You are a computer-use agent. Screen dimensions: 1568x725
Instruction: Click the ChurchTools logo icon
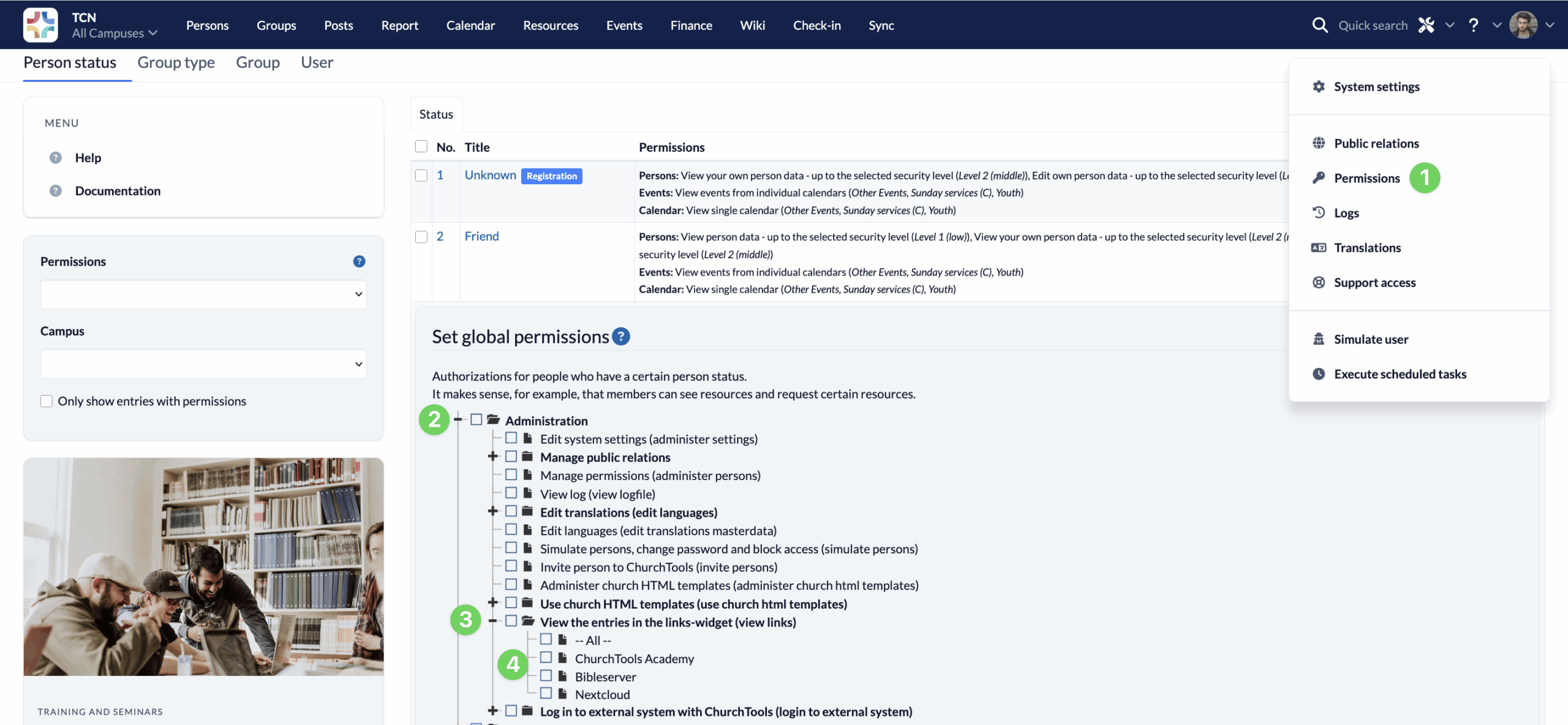coord(40,25)
